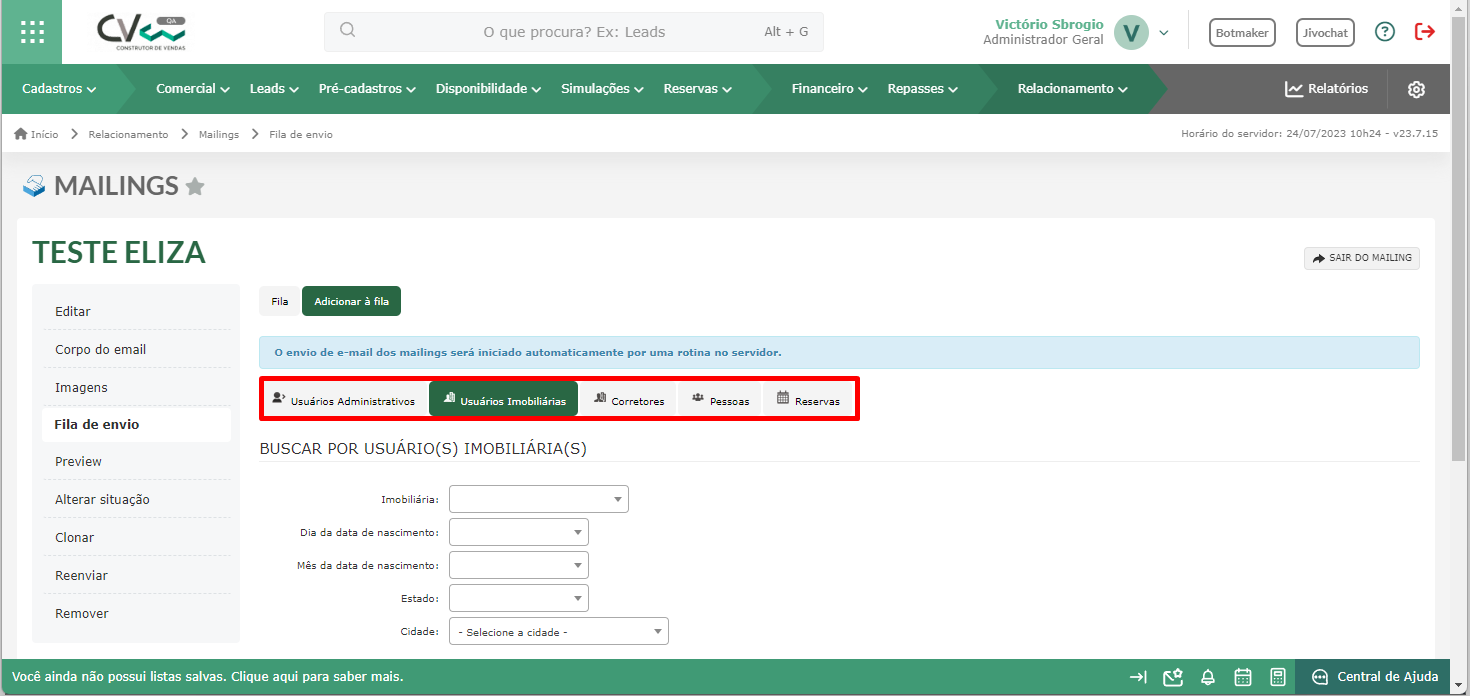Screen dimensions: 1470x696
Task: Click the saved lists notice in bottom bar
Action: pos(208,677)
